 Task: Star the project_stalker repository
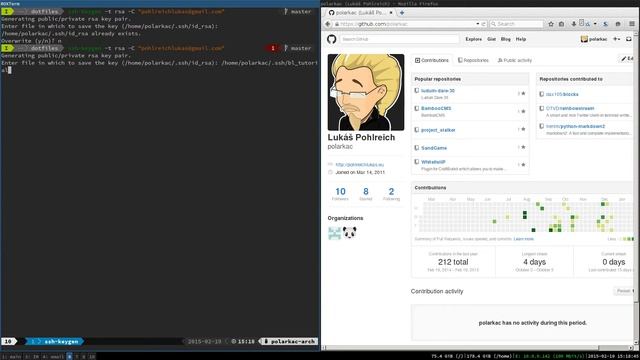click(523, 129)
